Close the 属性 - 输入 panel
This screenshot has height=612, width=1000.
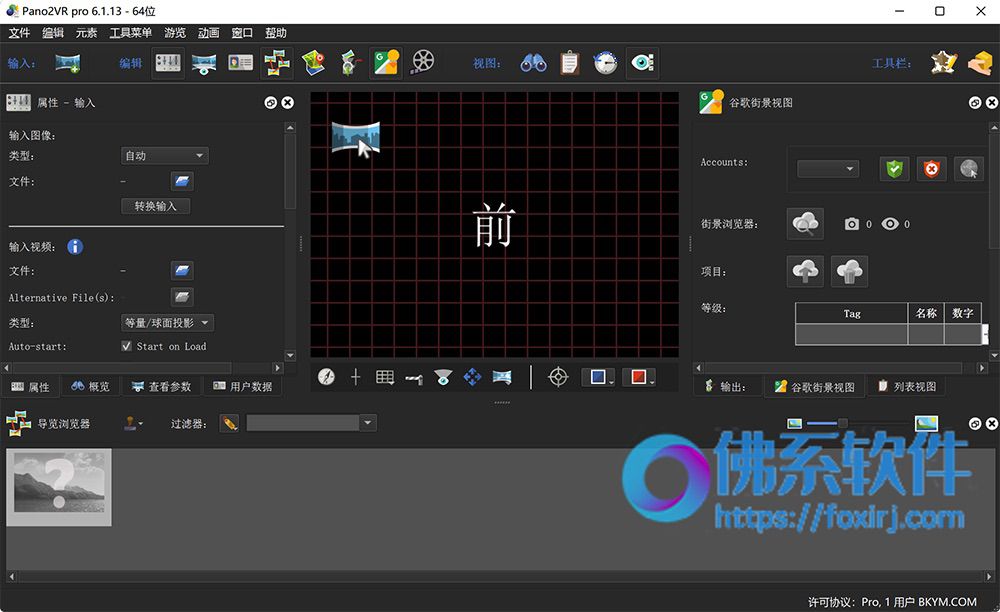[288, 103]
